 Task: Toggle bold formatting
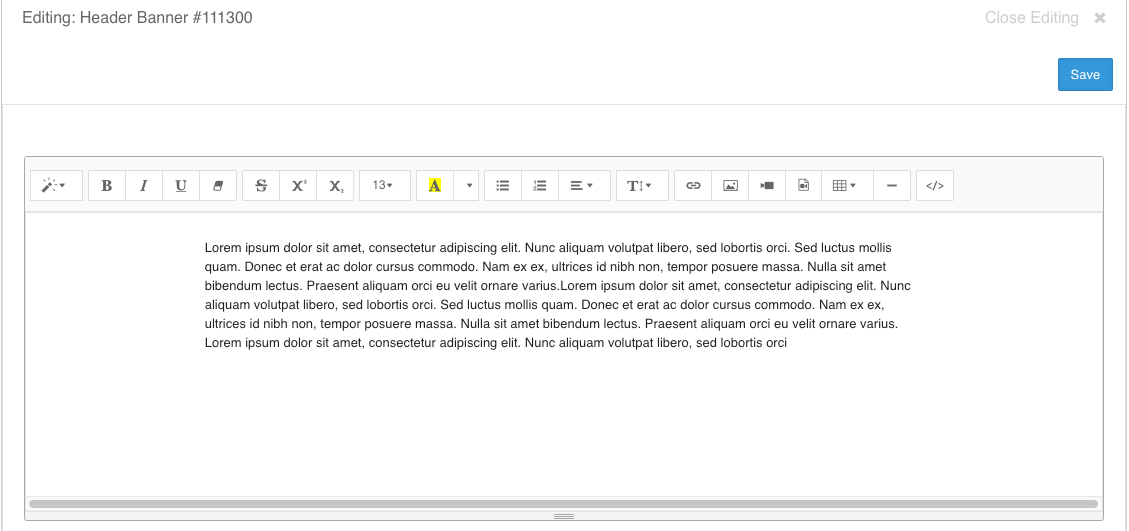107,186
